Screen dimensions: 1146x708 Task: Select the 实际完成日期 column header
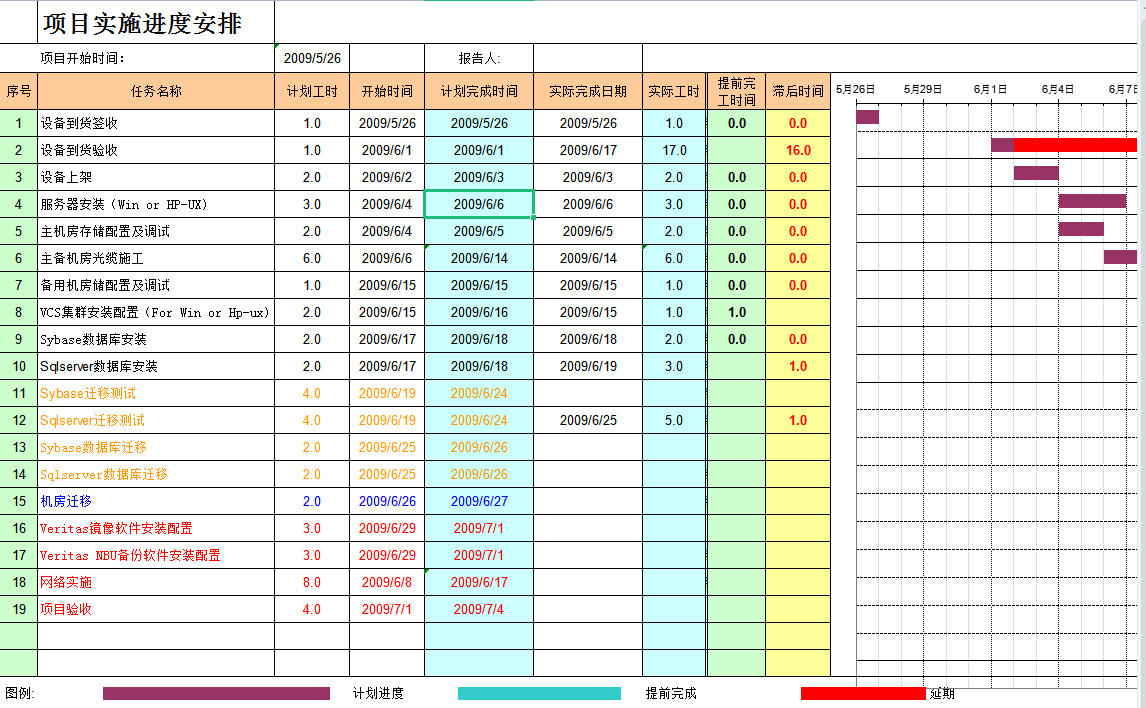click(588, 91)
